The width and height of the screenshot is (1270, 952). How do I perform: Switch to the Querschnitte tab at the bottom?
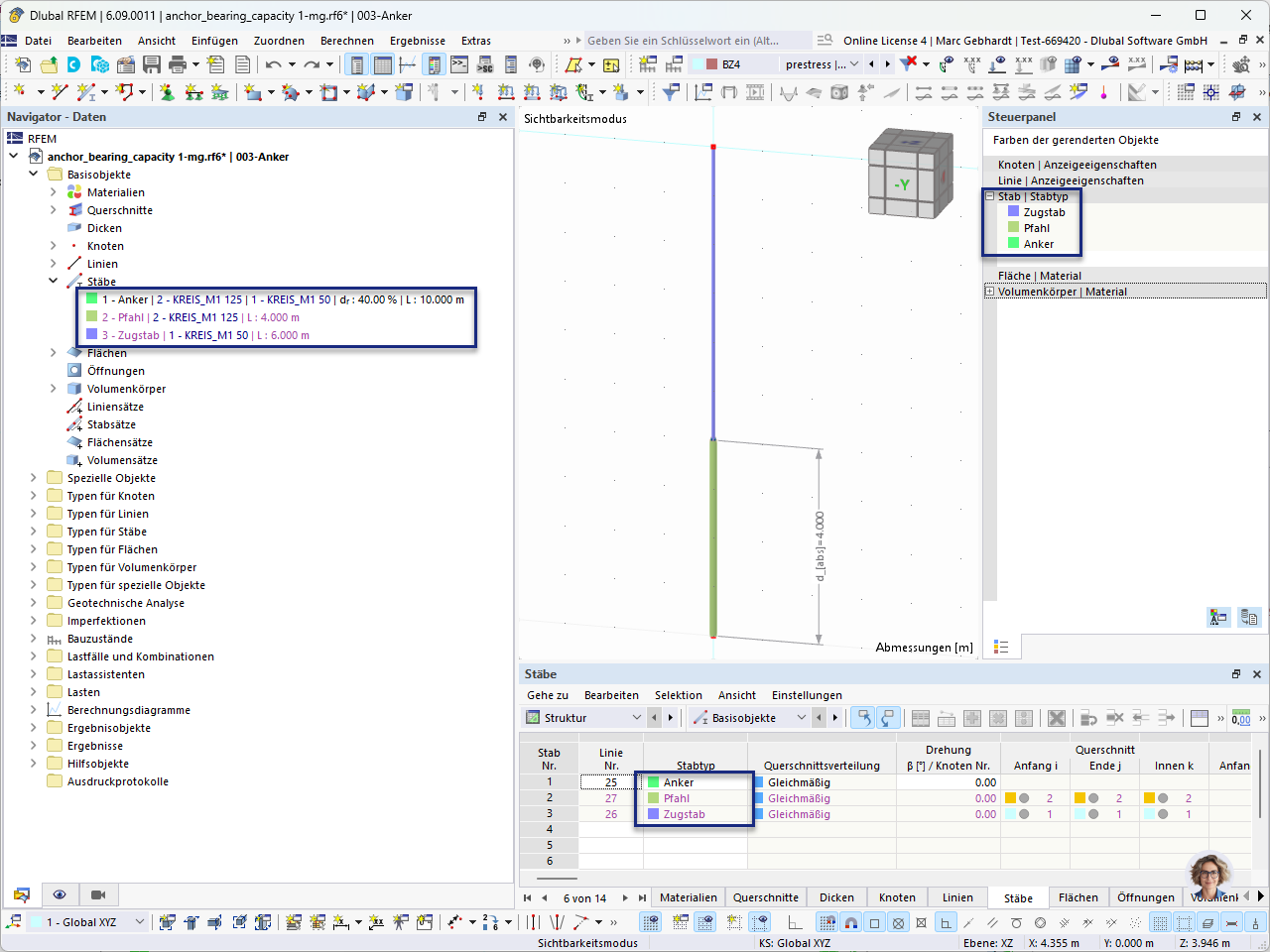[x=766, y=896]
